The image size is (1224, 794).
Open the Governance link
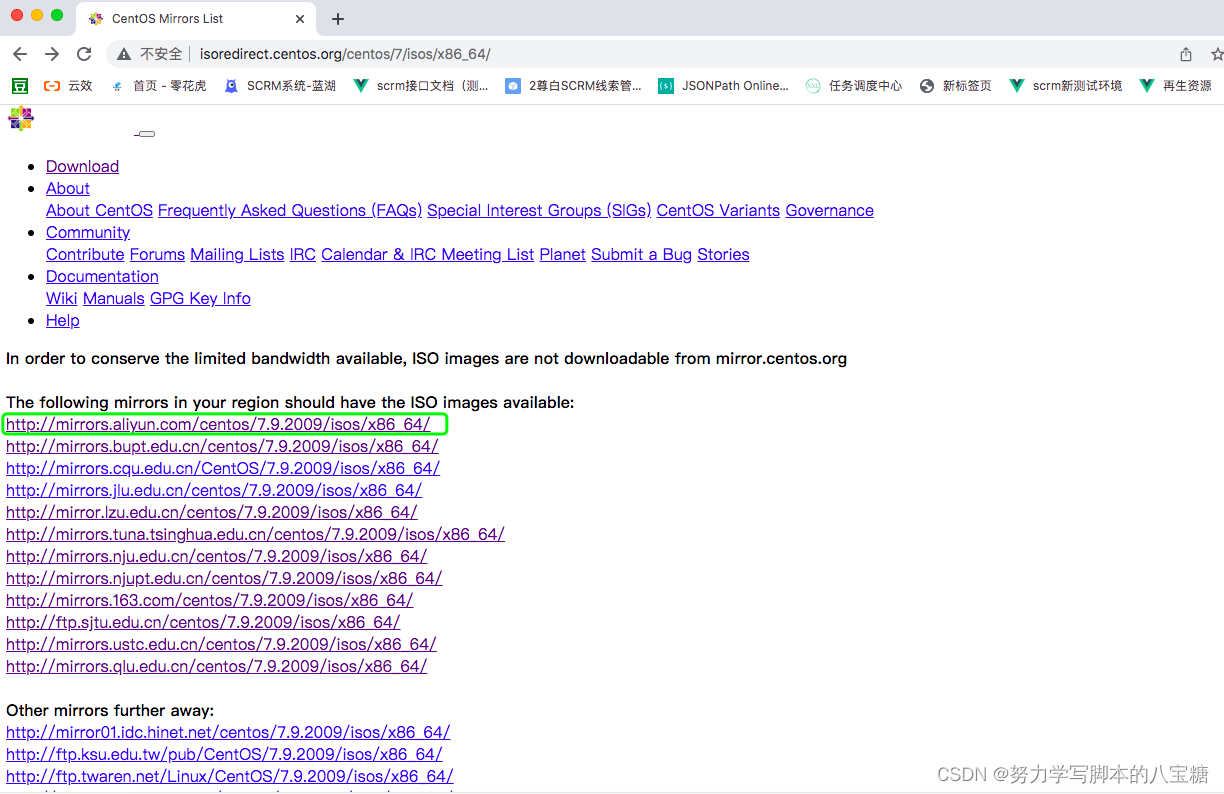(x=830, y=211)
